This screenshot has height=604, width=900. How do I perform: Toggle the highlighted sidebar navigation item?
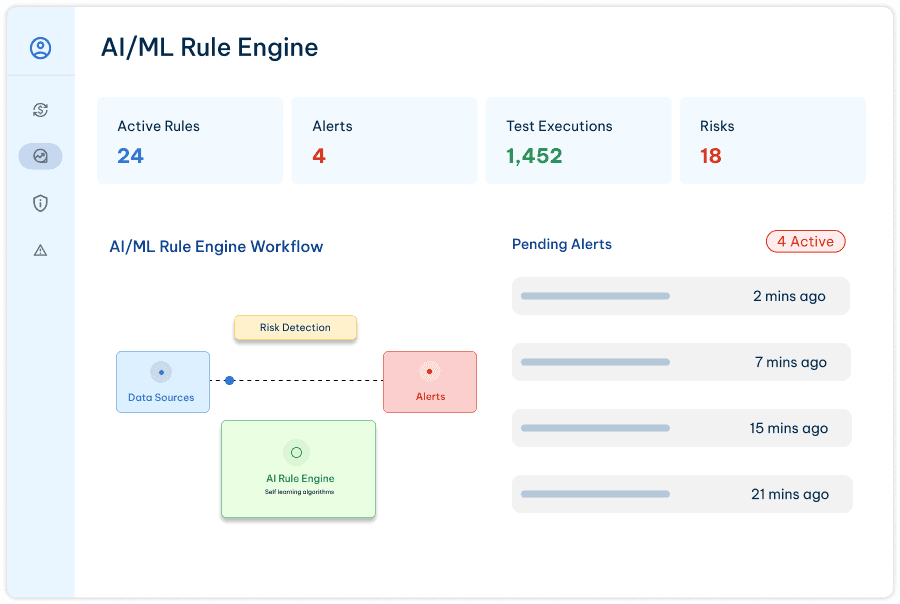pos(40,156)
